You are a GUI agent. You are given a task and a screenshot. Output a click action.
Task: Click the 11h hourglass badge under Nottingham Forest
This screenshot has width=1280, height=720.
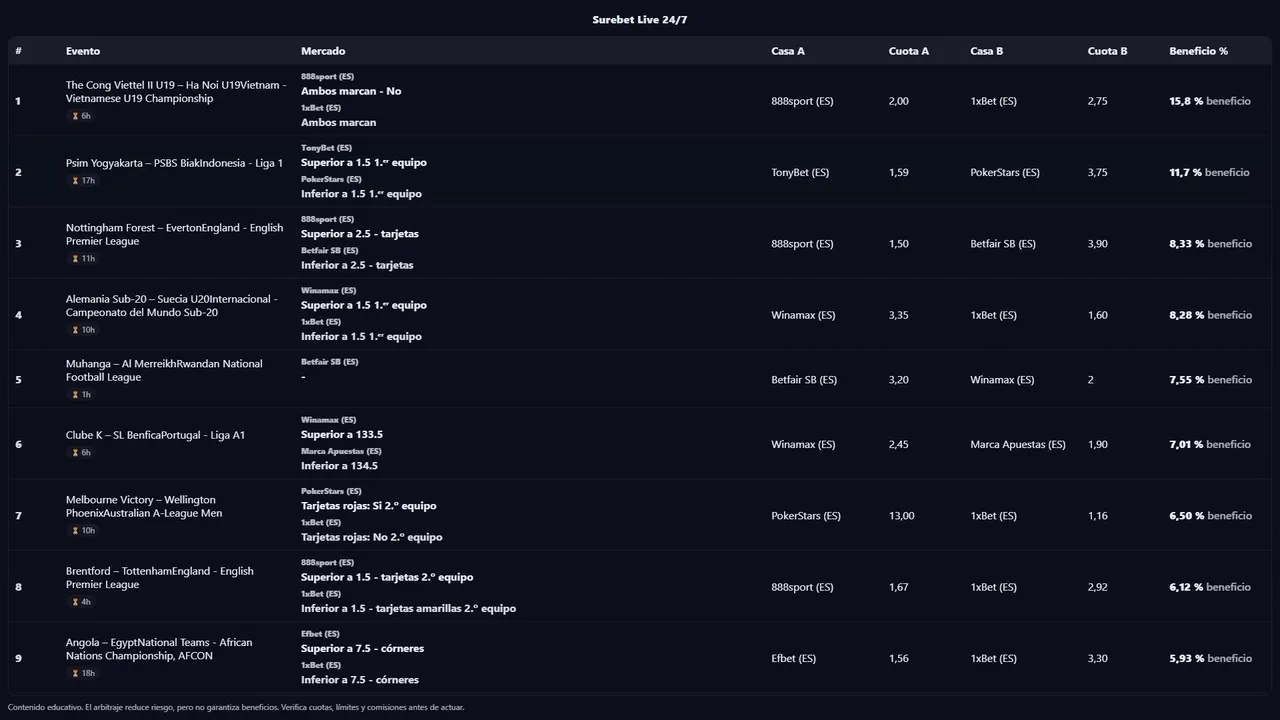point(83,259)
